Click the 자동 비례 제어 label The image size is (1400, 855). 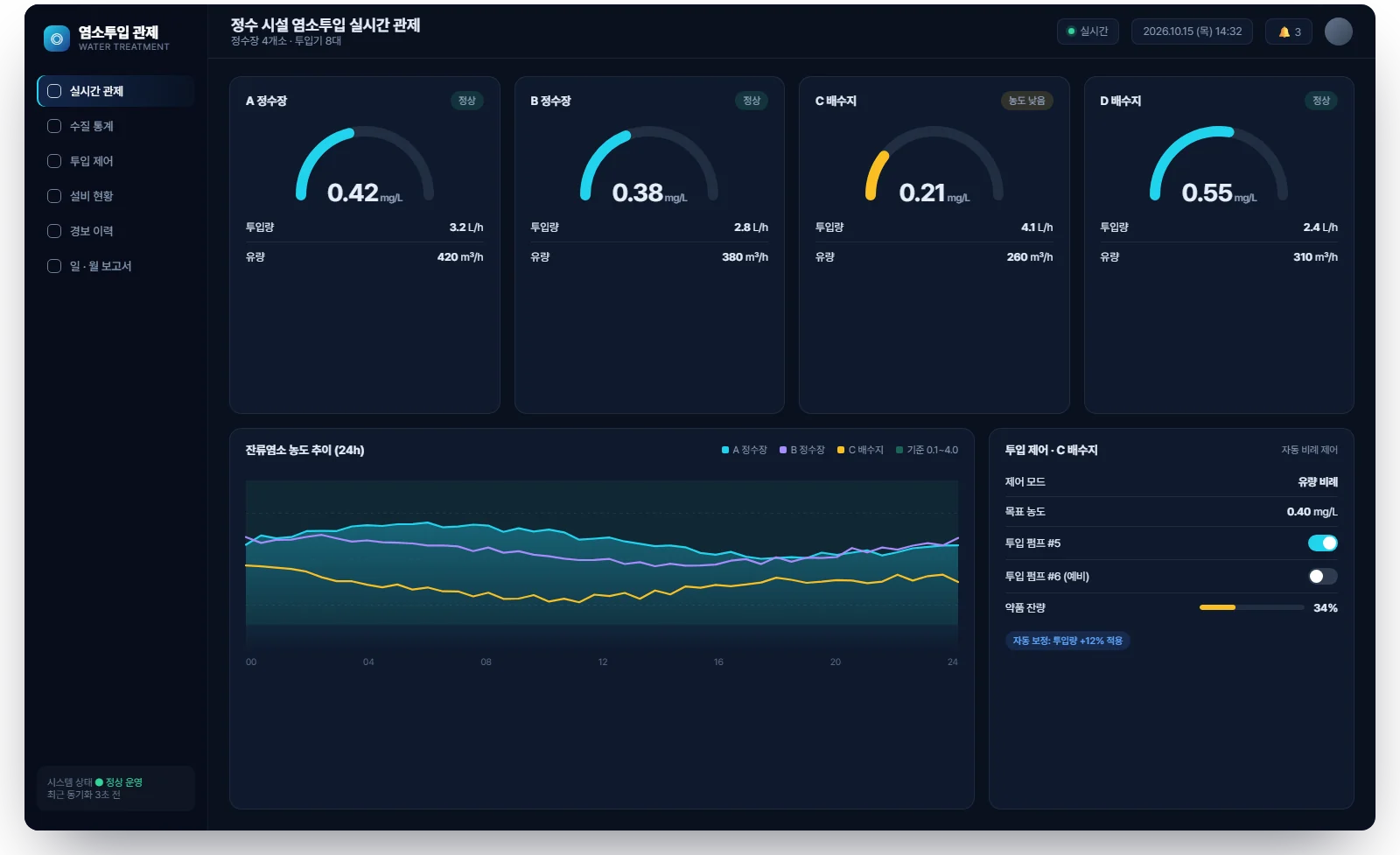[x=1310, y=450]
